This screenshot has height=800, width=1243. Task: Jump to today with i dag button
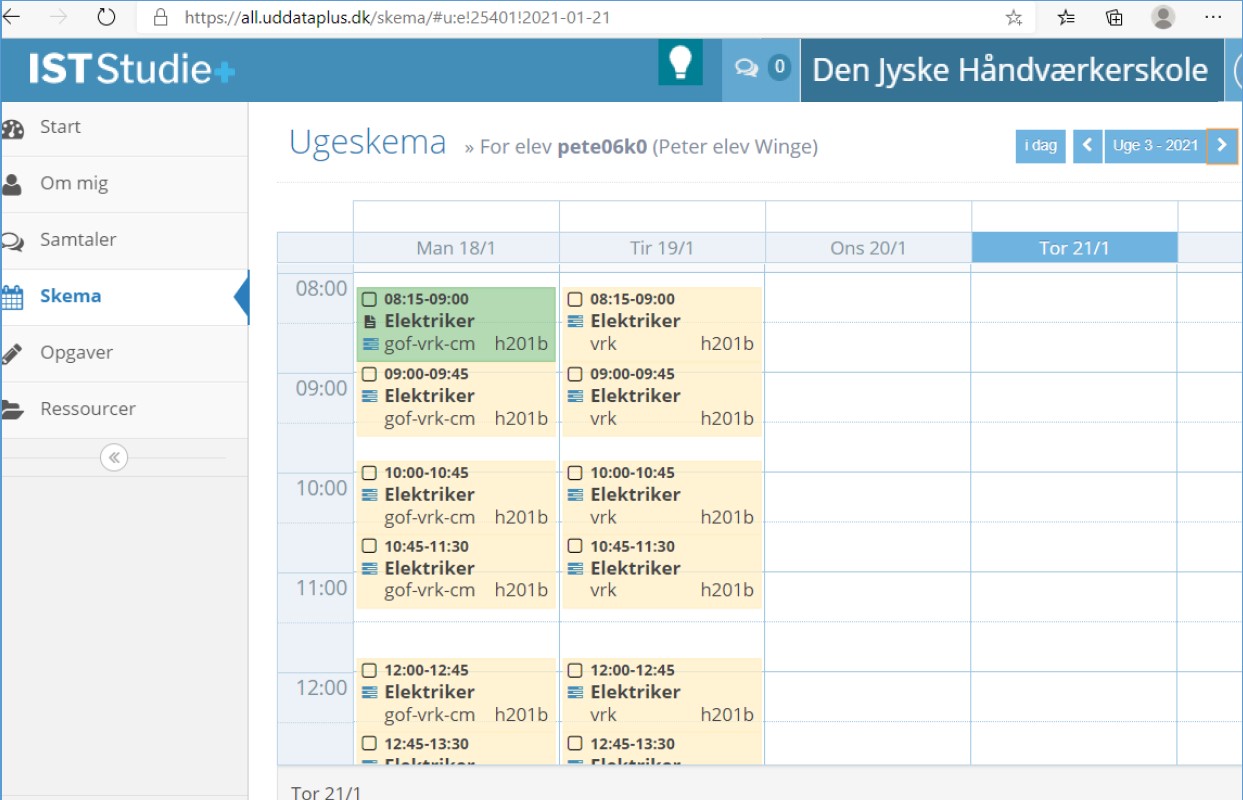point(1041,146)
